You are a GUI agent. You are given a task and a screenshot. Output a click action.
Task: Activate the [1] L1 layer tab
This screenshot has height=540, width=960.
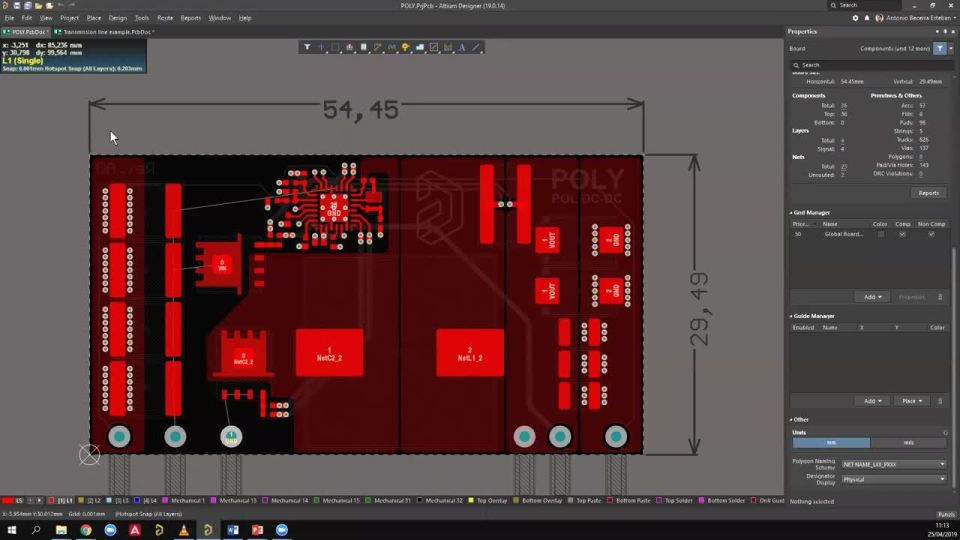61,500
